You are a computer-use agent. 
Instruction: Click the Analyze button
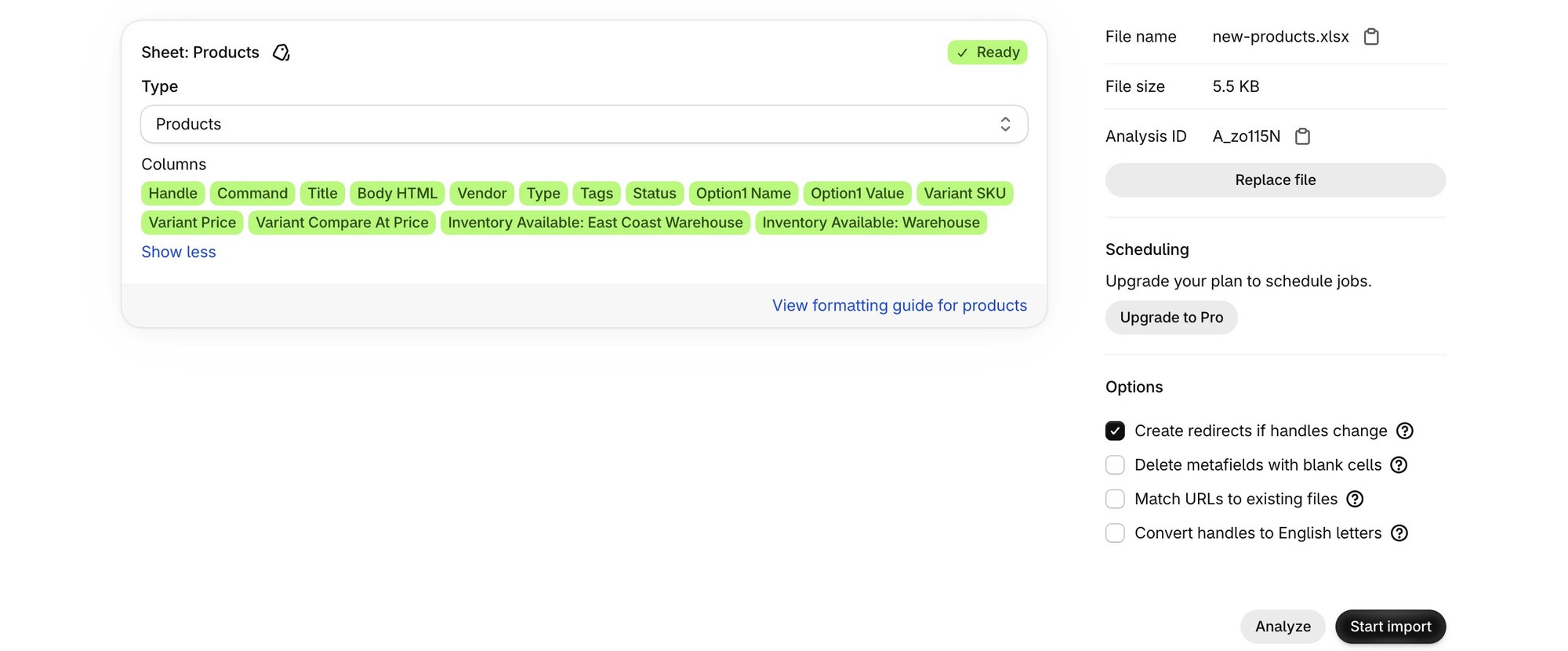click(1283, 627)
